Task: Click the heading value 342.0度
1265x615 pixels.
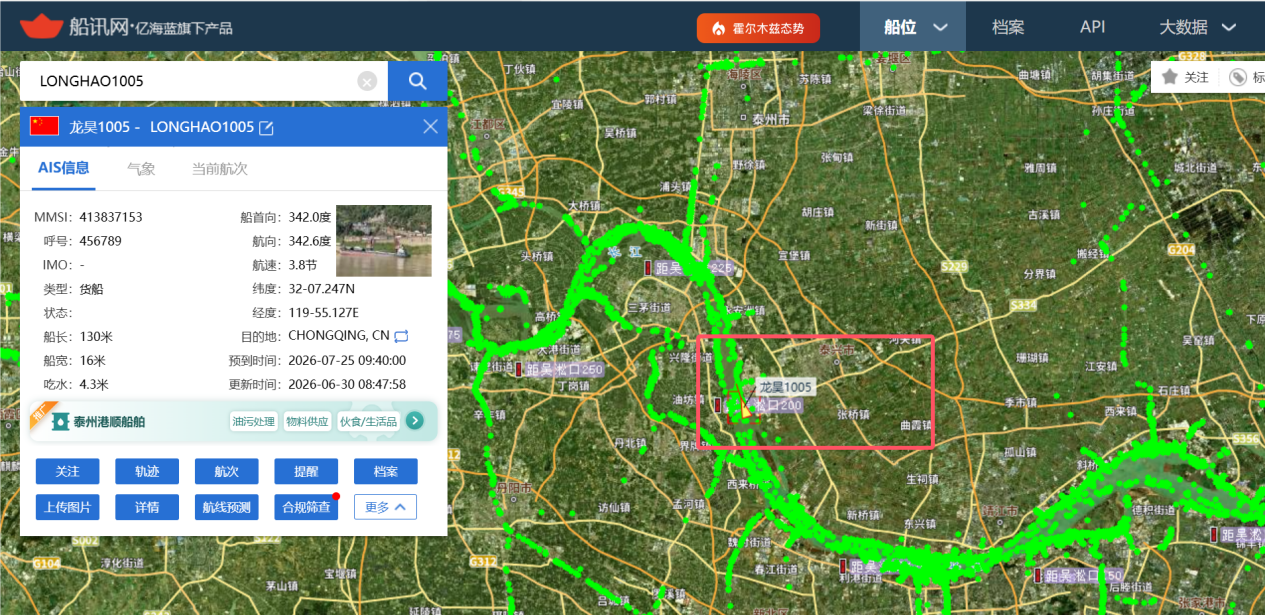Action: (x=309, y=217)
